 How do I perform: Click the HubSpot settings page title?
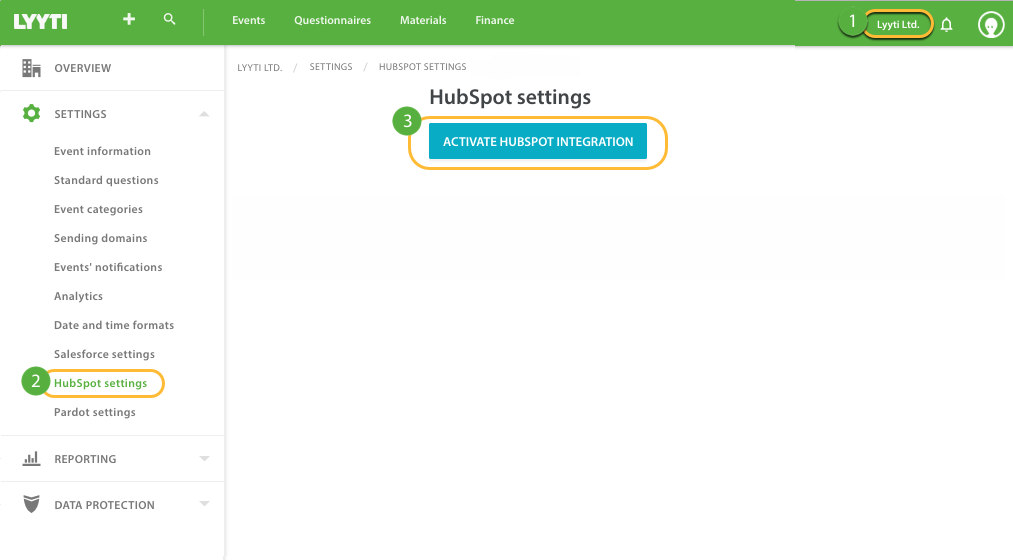click(x=510, y=97)
